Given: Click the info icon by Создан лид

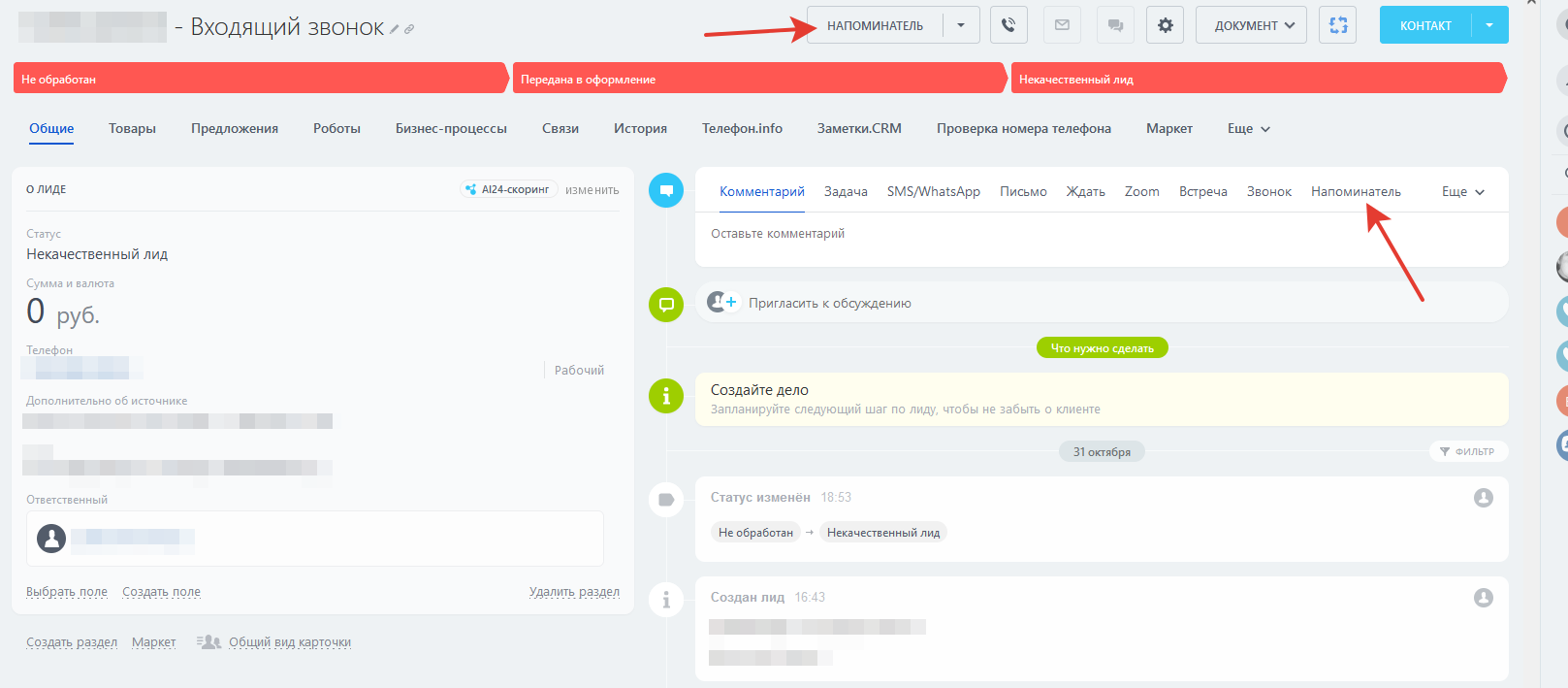Looking at the screenshot, I should [x=666, y=600].
